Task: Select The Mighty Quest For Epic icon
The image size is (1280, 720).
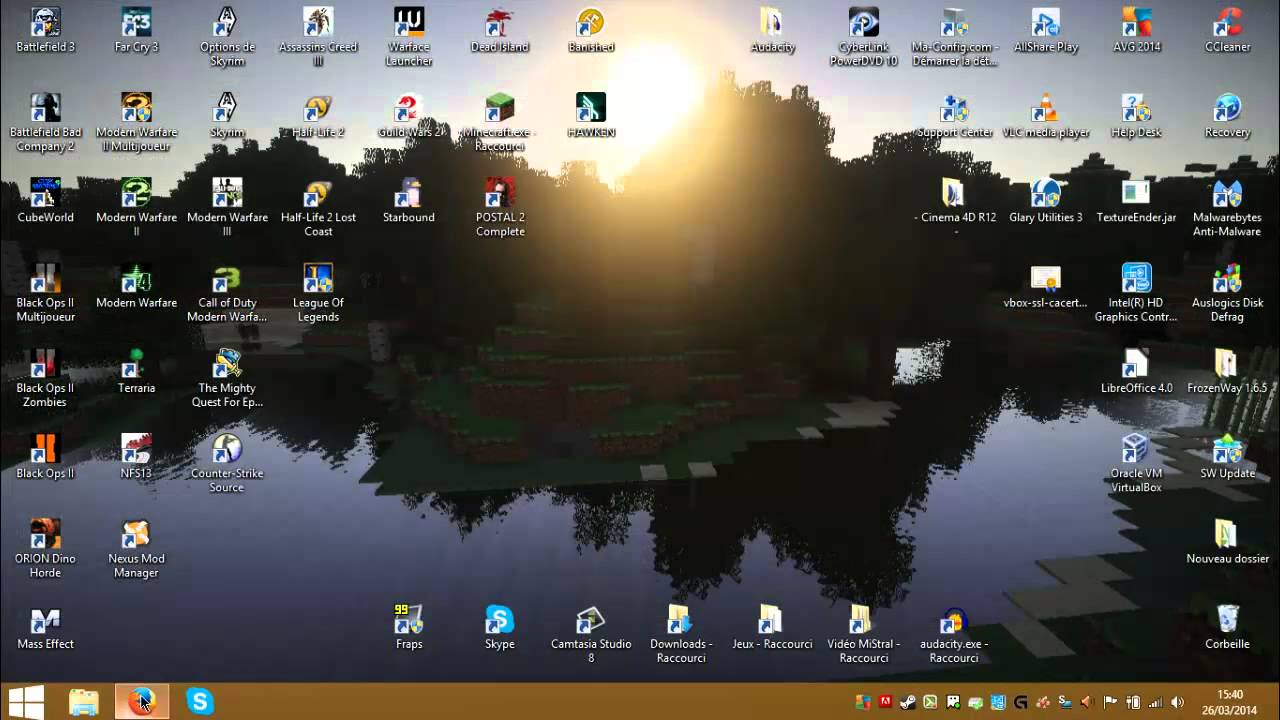Action: click(x=227, y=363)
